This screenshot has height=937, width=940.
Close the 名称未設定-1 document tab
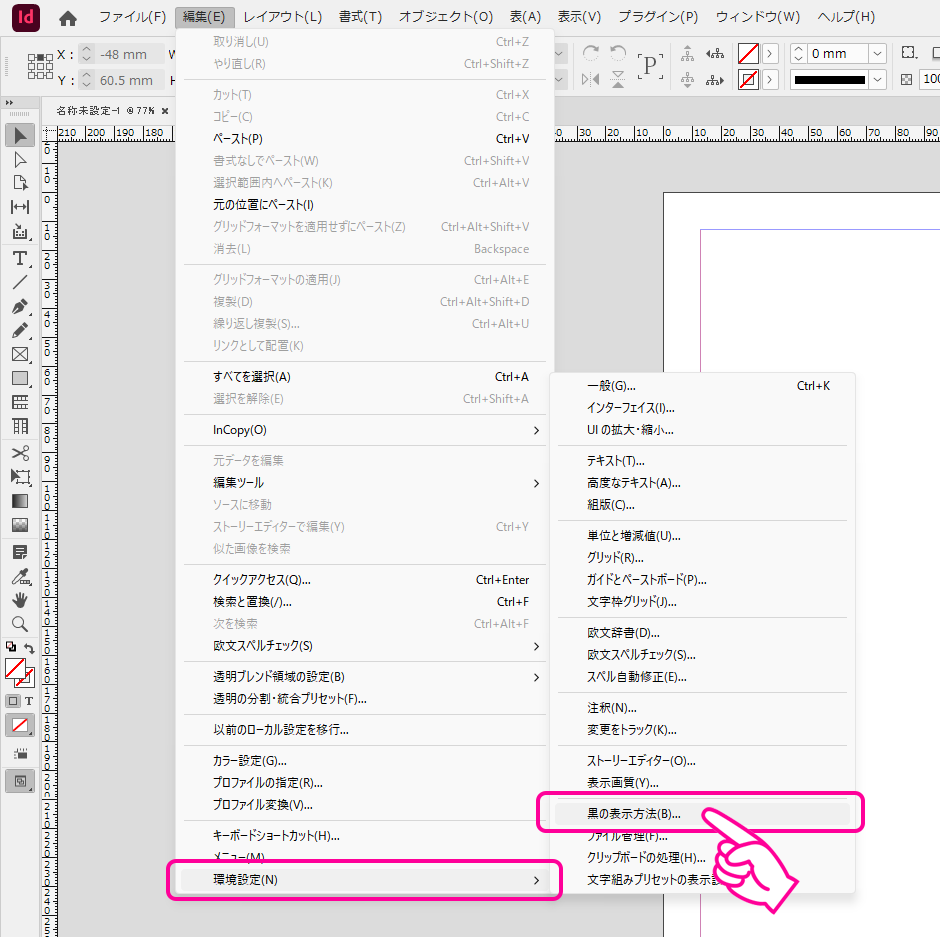(165, 111)
